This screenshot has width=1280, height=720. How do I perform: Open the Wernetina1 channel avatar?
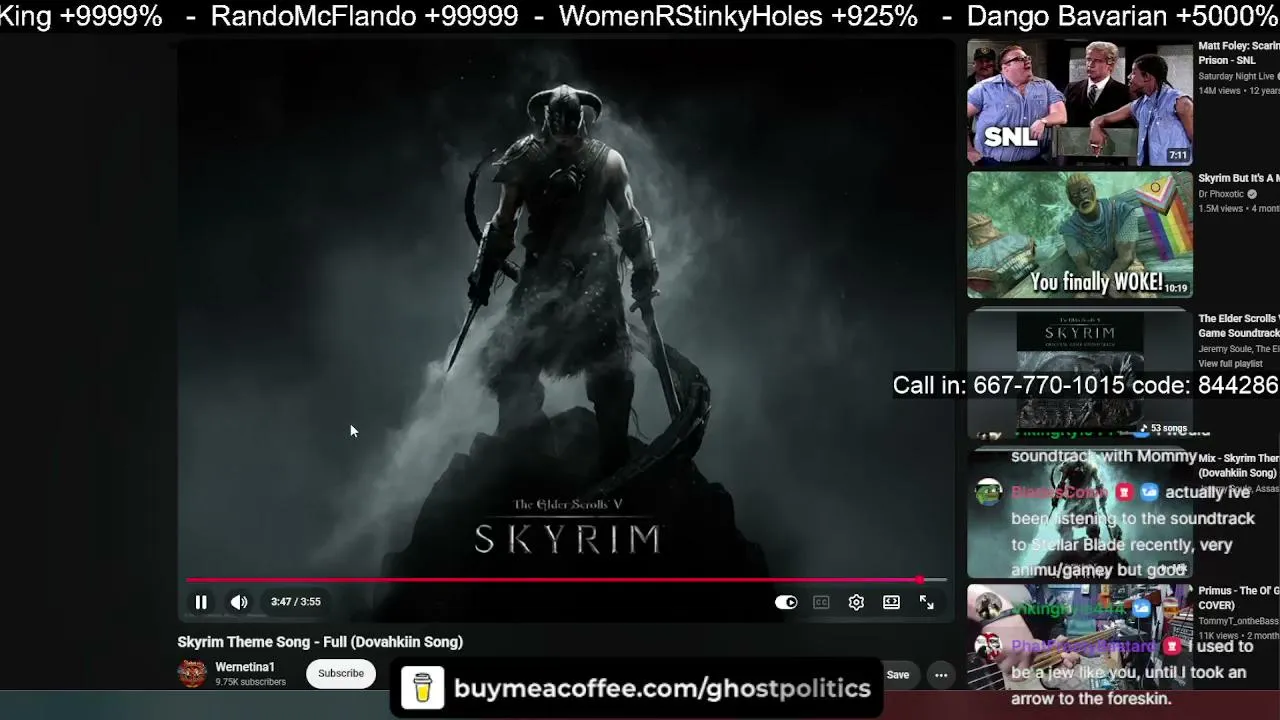tap(192, 673)
